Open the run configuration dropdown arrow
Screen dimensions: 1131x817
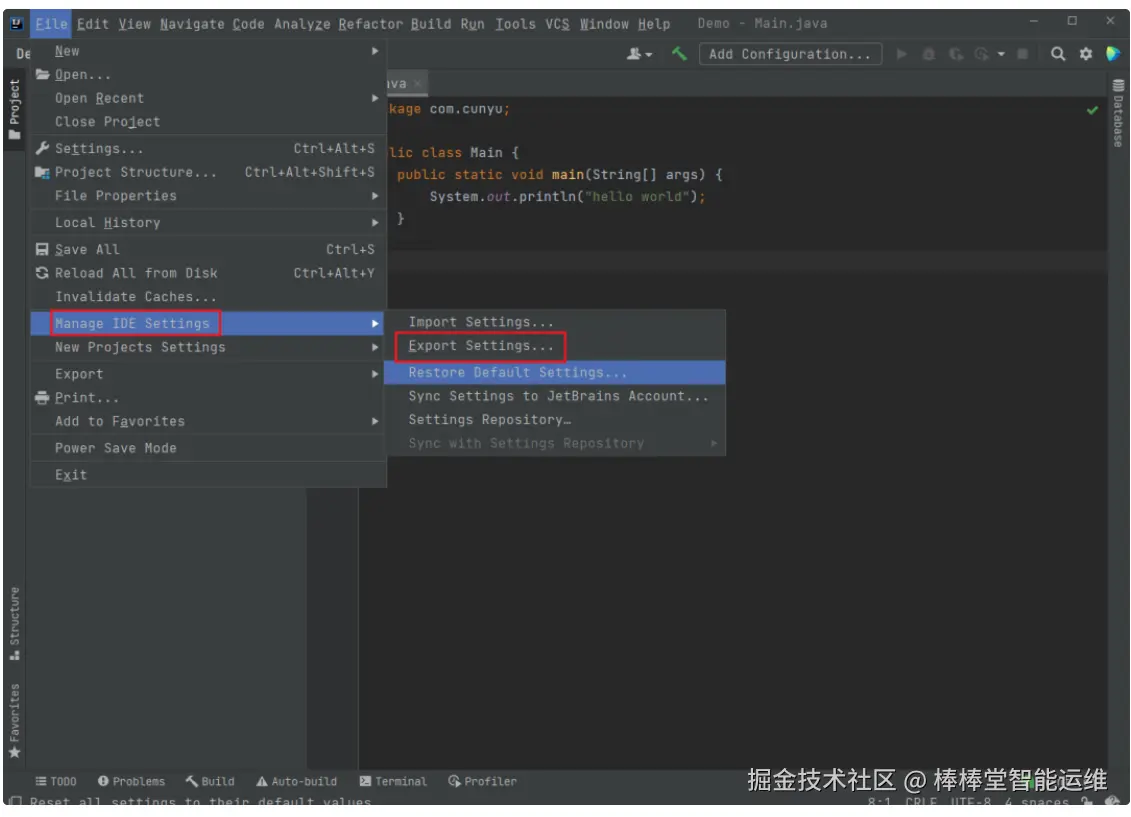click(x=1001, y=54)
